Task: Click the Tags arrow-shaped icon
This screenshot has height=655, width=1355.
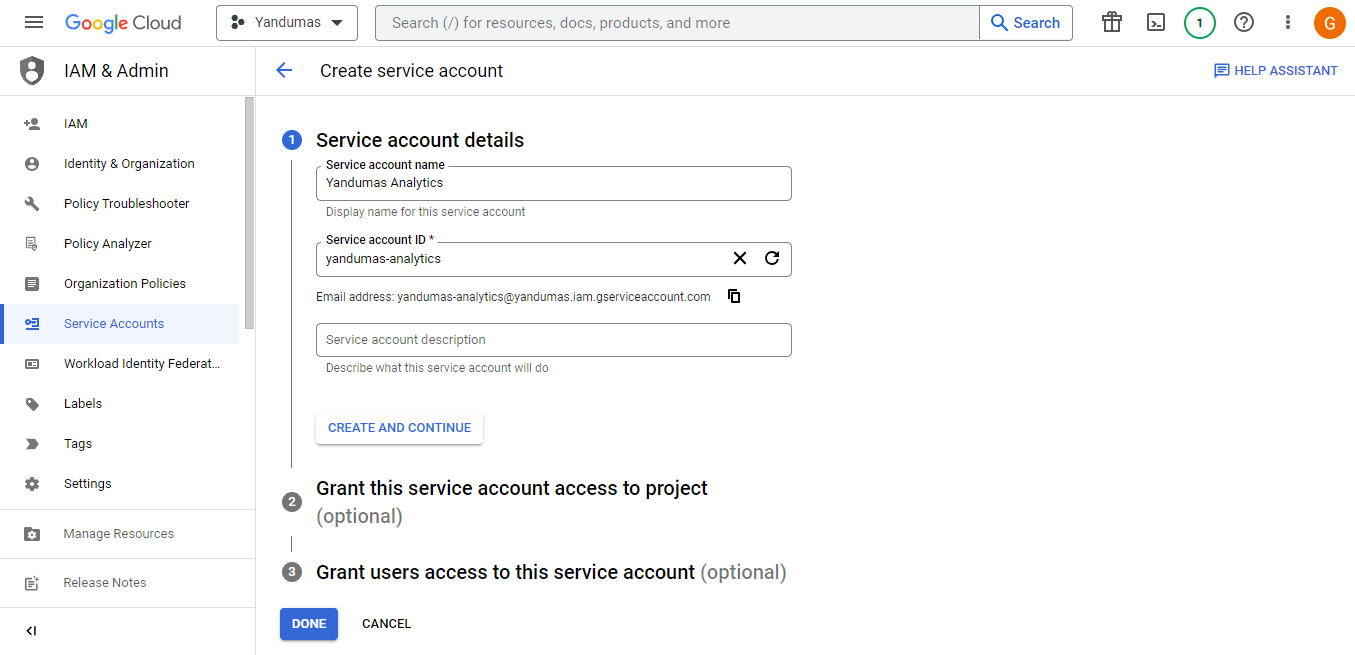Action: coord(32,444)
